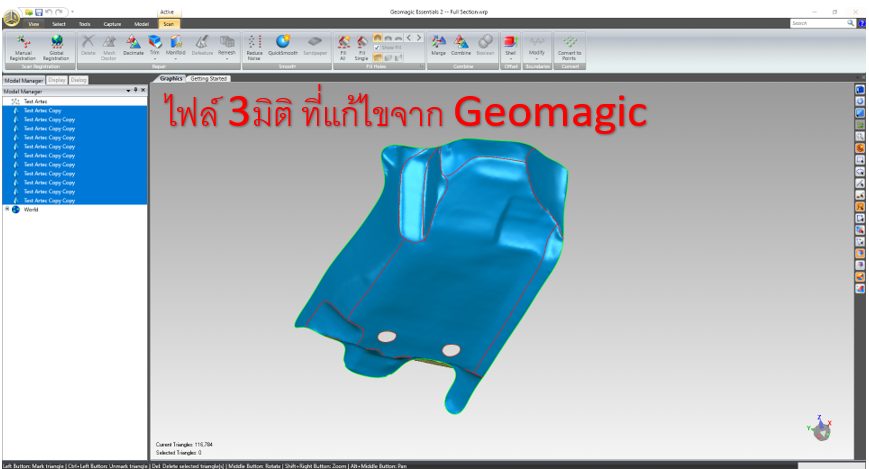
Task: Click the Open folder icon in quick access toolbar
Action: tap(29, 12)
